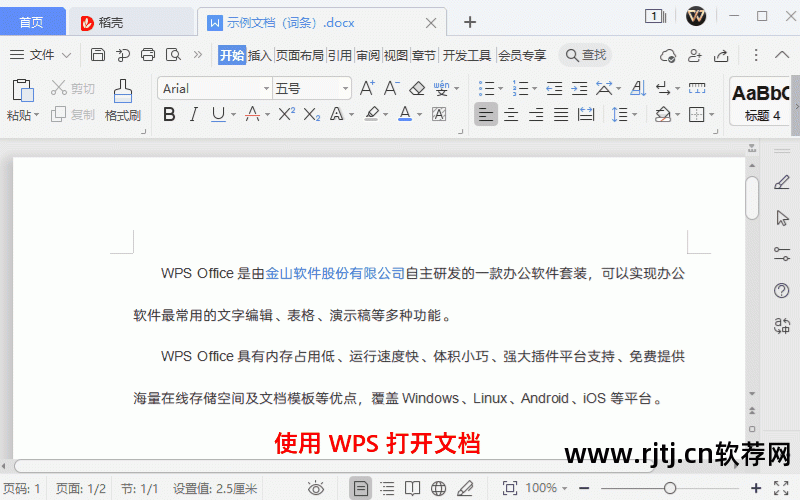Click distributed alignment icon
Image resolution: width=800 pixels, height=500 pixels.
[586, 114]
